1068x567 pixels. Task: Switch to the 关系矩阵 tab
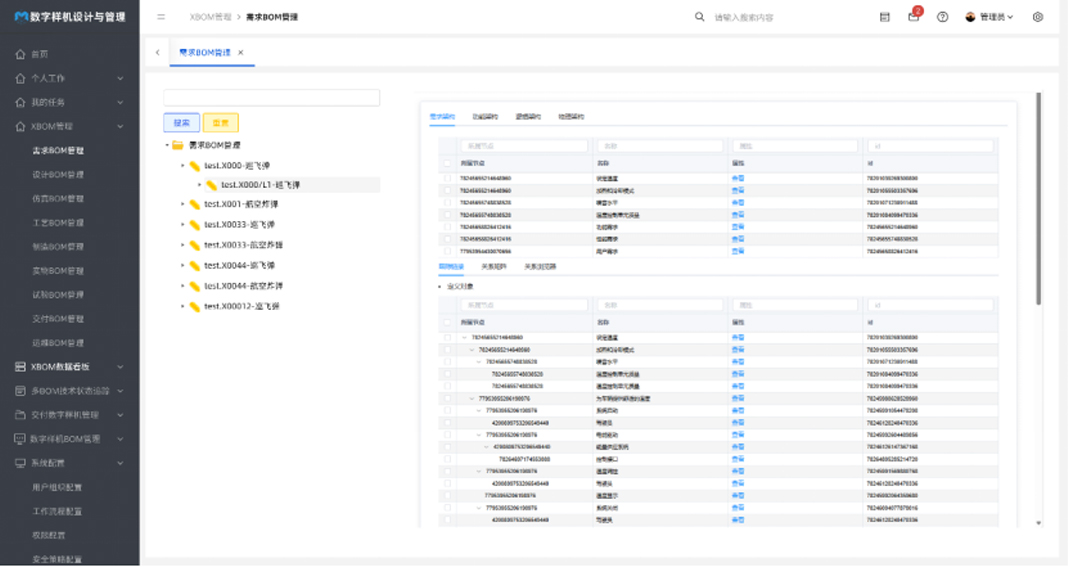click(494, 267)
